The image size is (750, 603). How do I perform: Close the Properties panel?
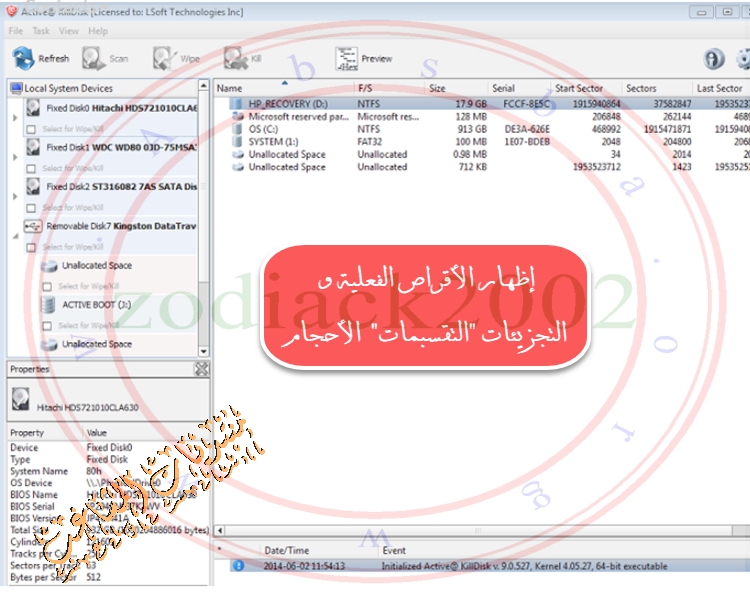201,369
